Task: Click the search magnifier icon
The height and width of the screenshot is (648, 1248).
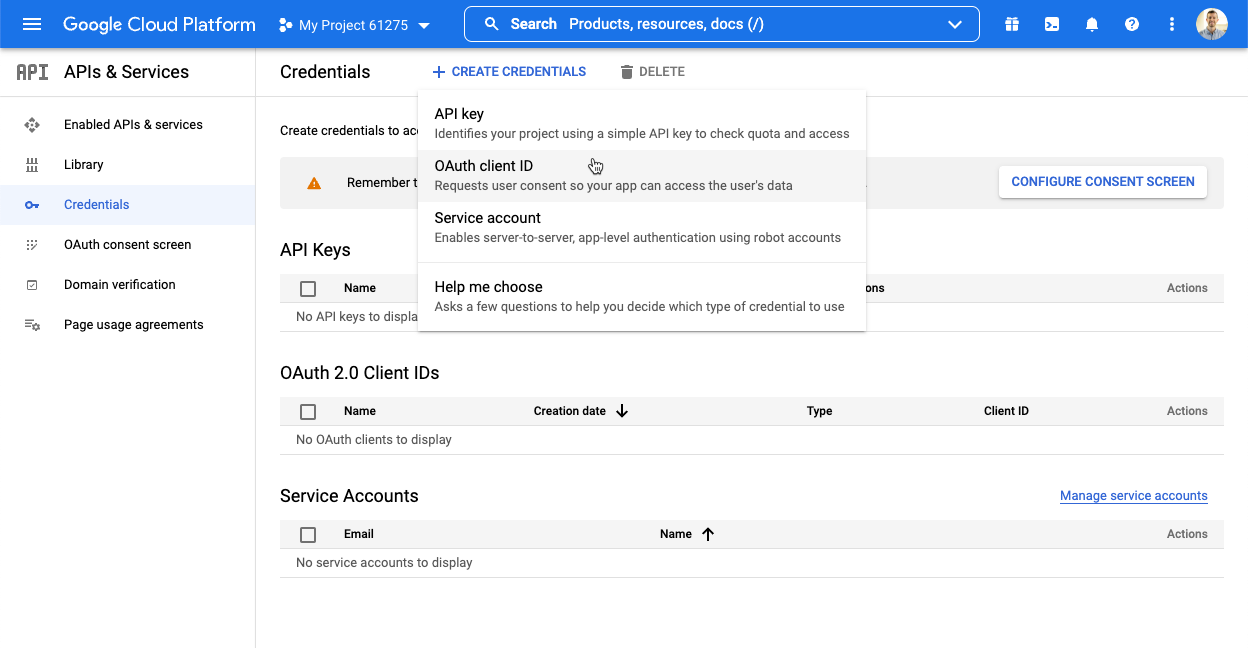Action: 491,24
